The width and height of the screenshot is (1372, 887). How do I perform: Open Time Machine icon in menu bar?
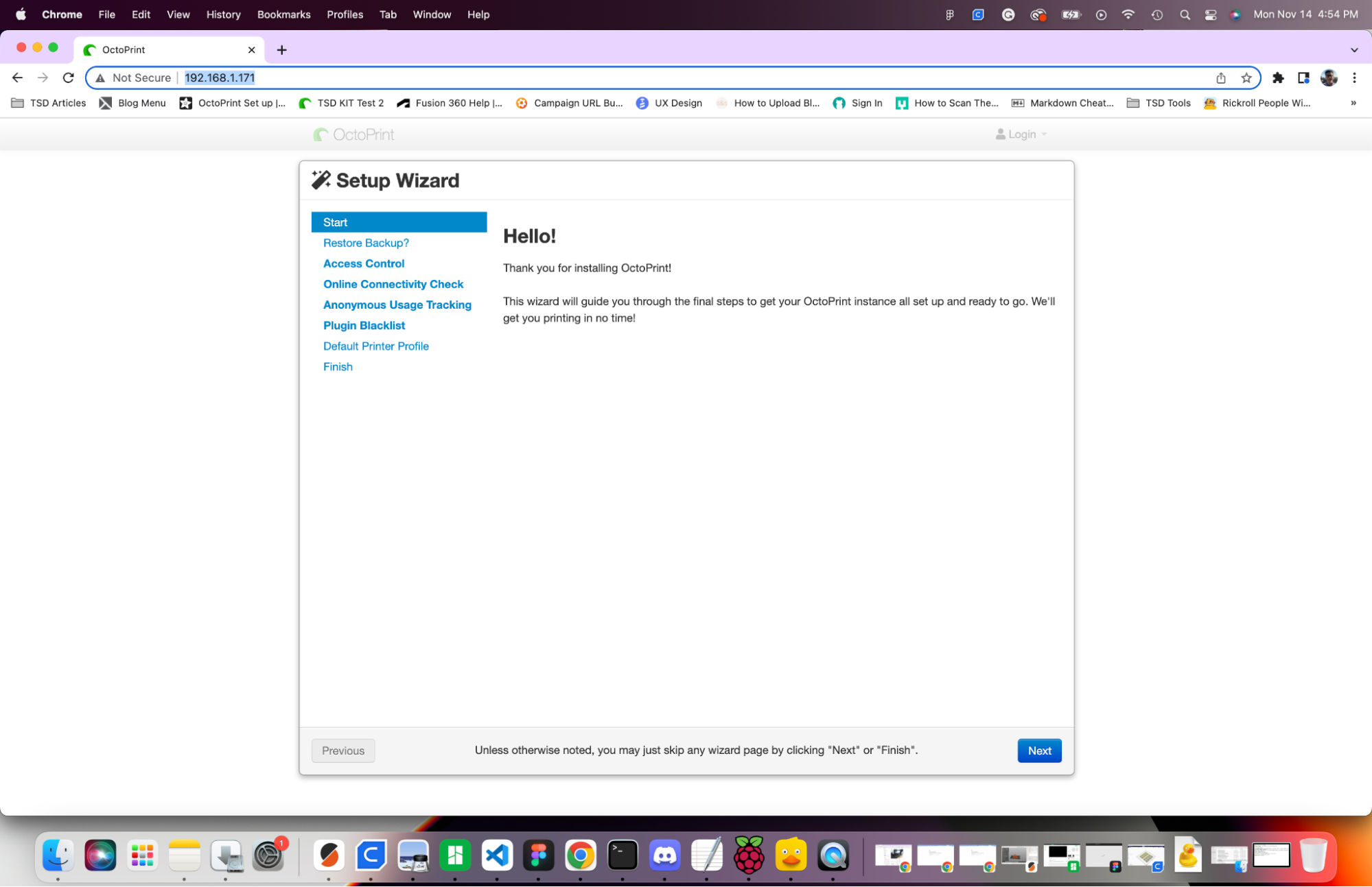1157,14
